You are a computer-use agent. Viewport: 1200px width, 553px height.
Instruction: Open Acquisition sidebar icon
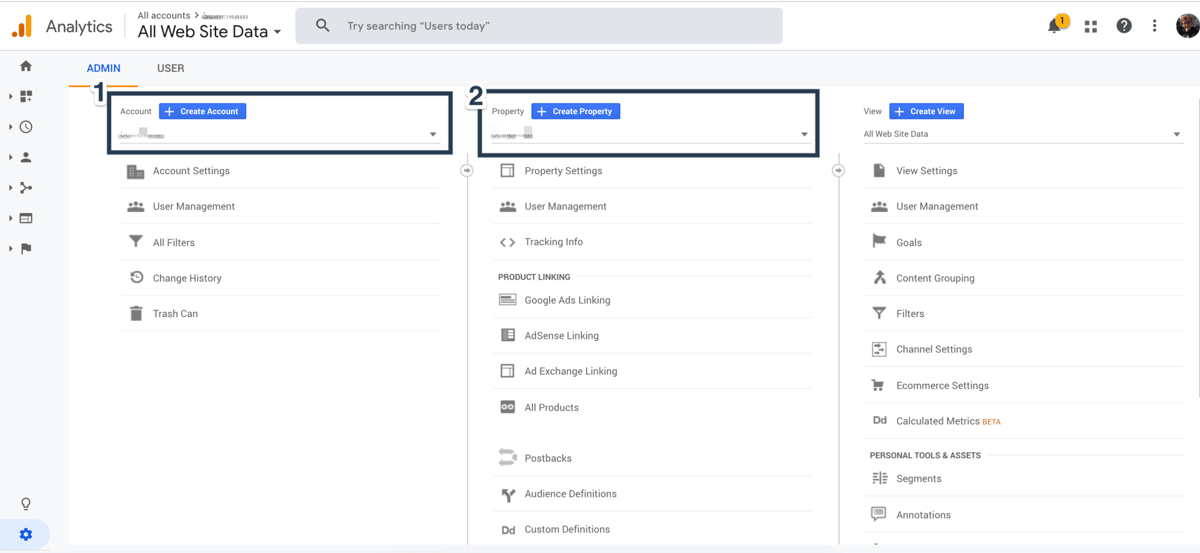point(26,187)
